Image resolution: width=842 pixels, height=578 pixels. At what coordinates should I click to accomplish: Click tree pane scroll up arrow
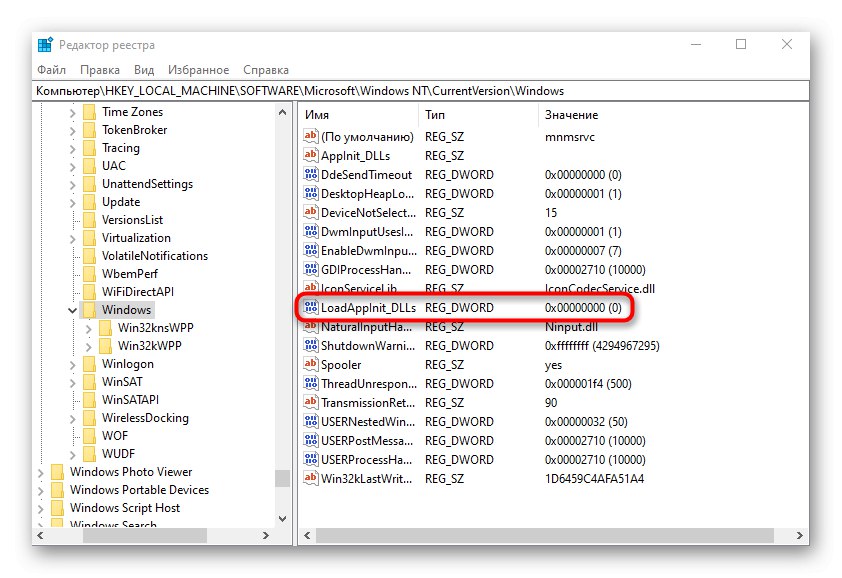pyautogui.click(x=282, y=112)
